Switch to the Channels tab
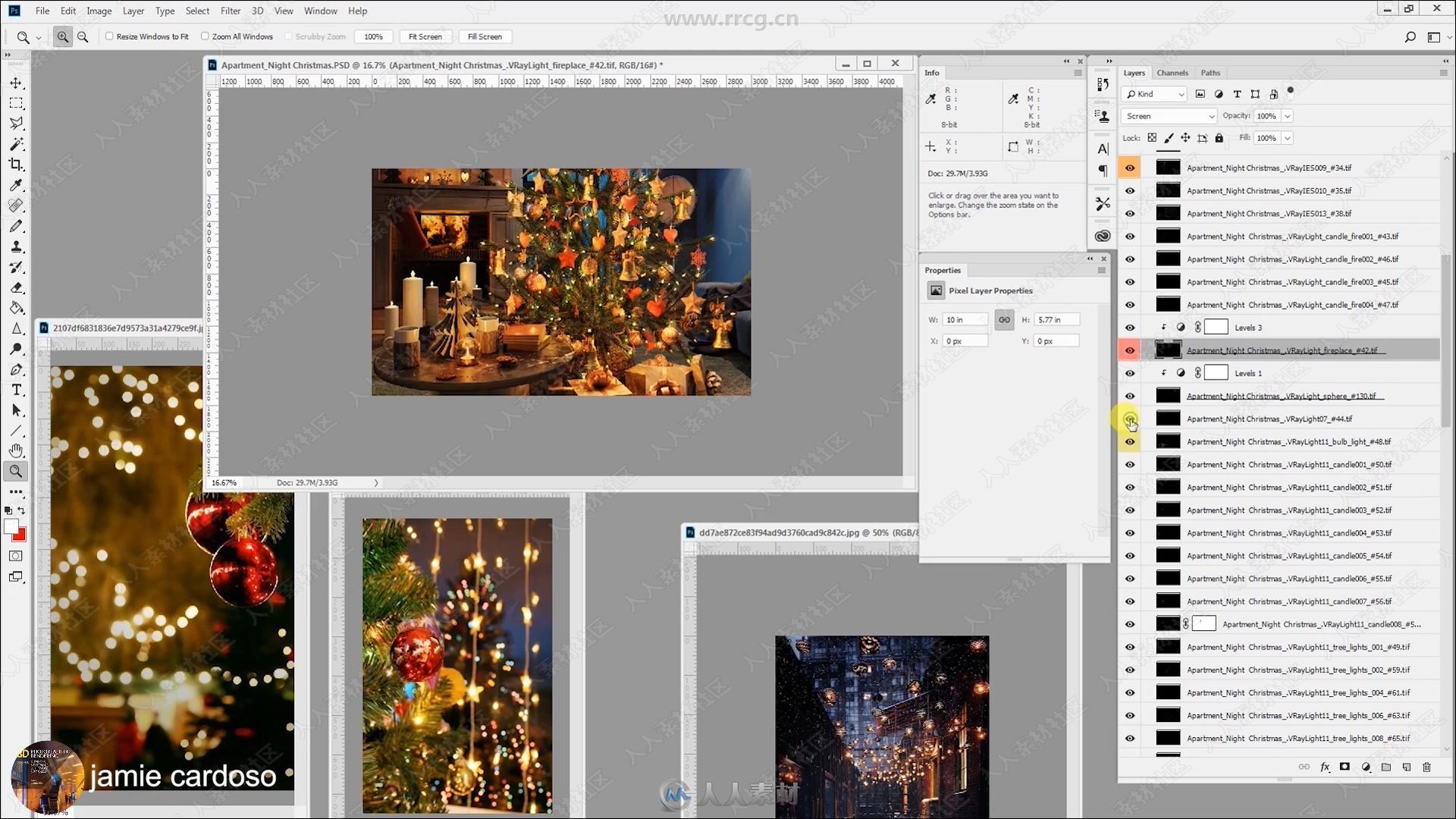1456x819 pixels. (1172, 72)
